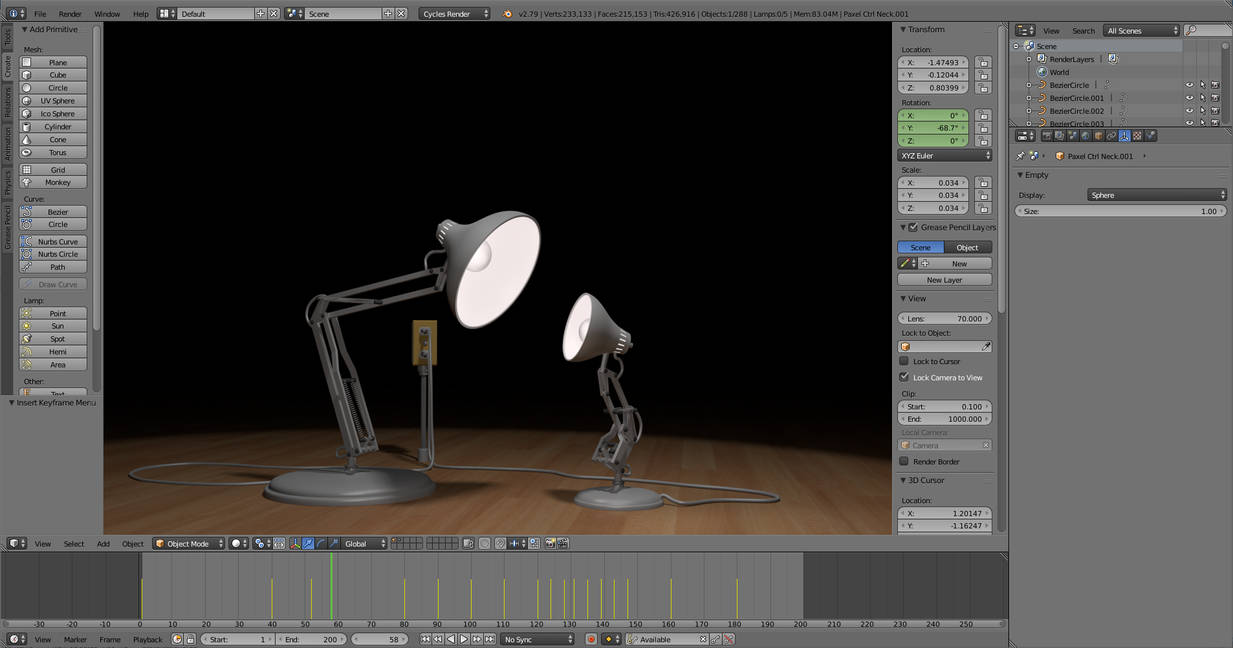This screenshot has width=1233, height=648.
Task: Open the Object properties tab icon
Action: tap(1099, 136)
